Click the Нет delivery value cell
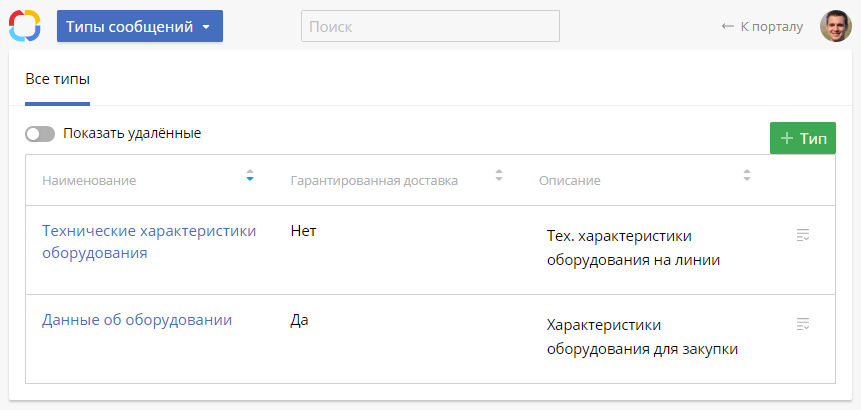Viewport: 861px width, 410px height. [x=304, y=231]
